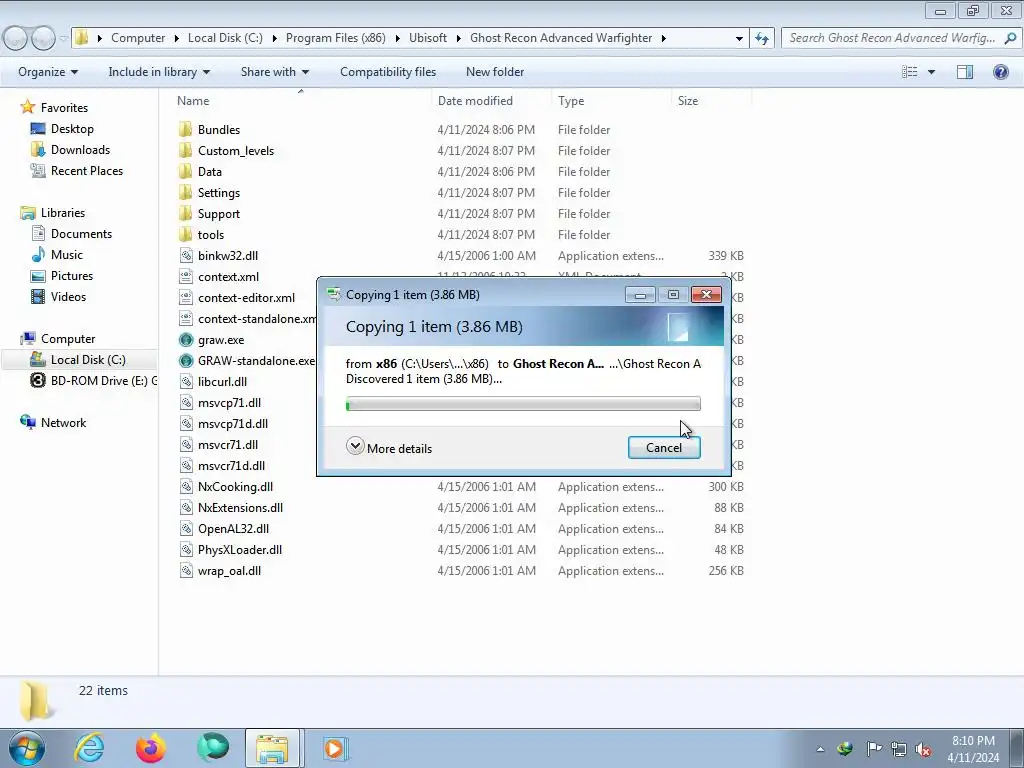Select the Bundles folder icon
The height and width of the screenshot is (768, 1024).
point(186,129)
